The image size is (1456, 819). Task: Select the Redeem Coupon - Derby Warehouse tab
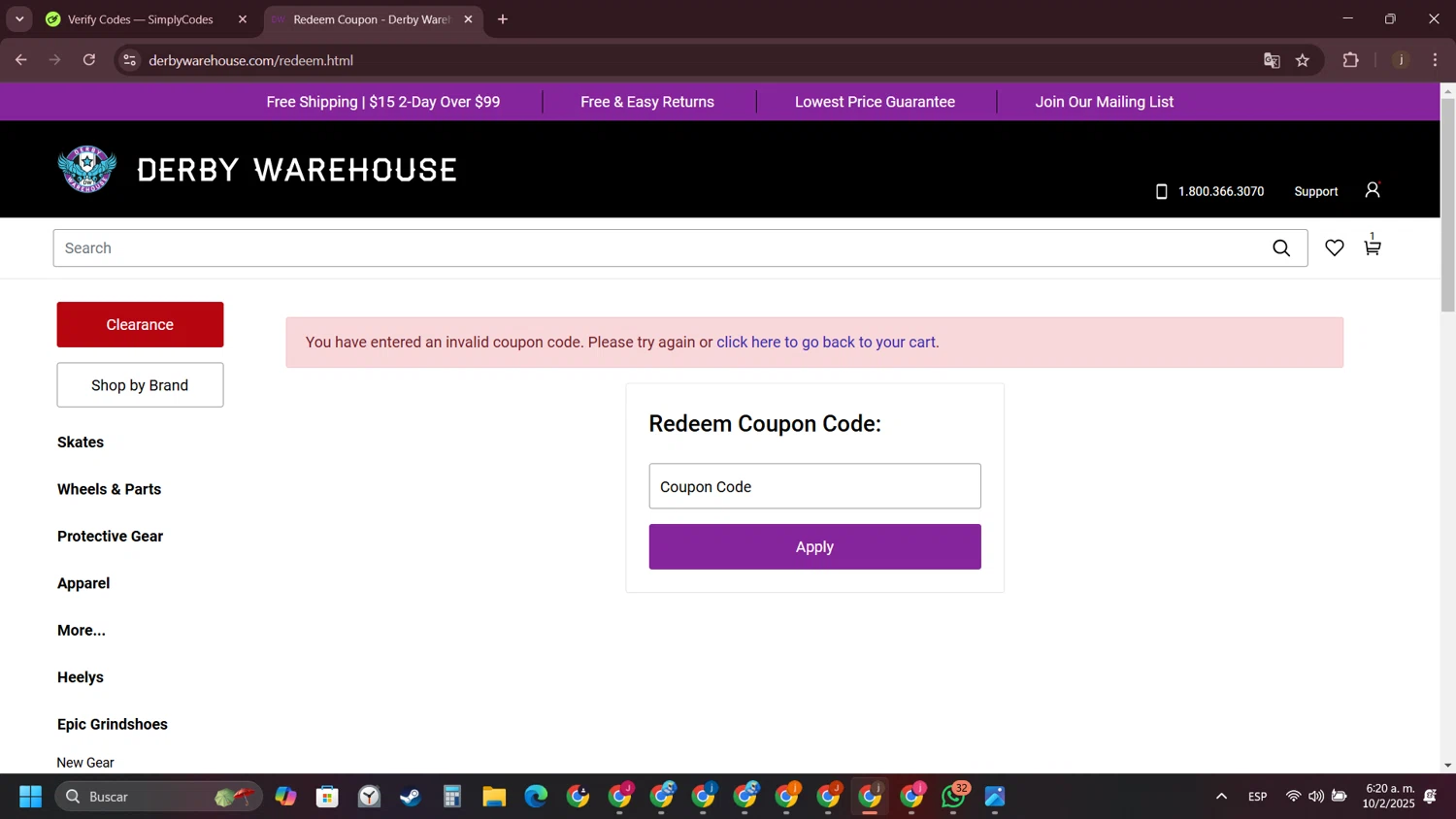(373, 19)
